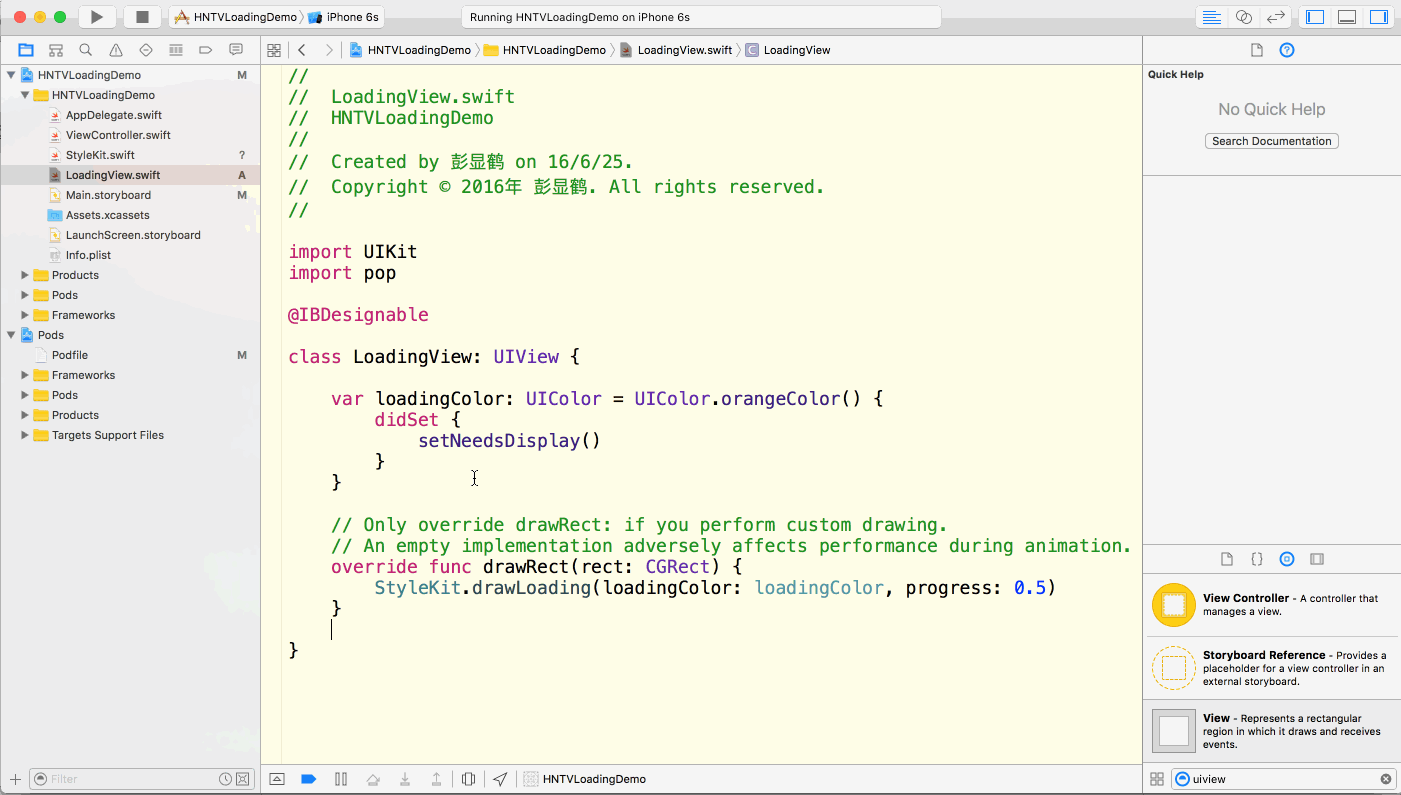The image size is (1401, 795).
Task: Switch to the Issue navigator warning icon
Action: coord(116,50)
